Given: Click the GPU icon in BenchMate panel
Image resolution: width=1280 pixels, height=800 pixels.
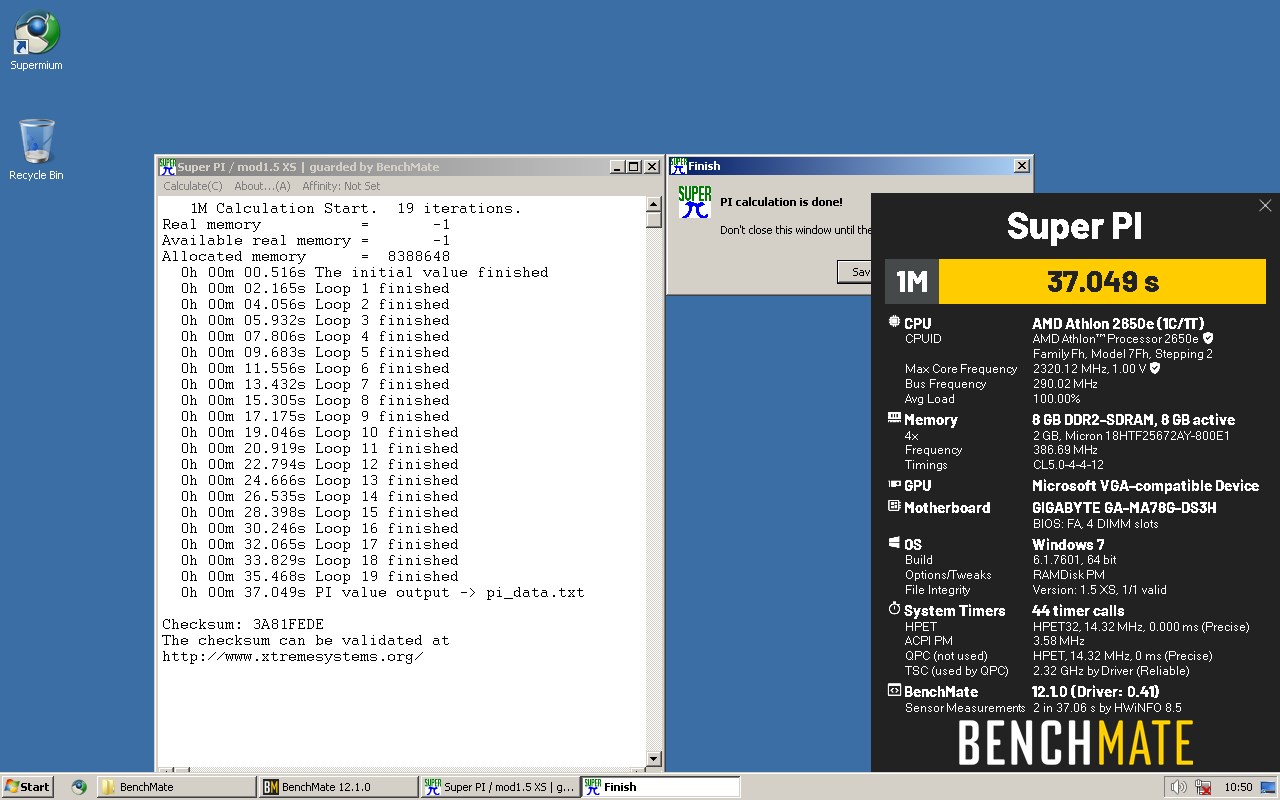Looking at the screenshot, I should (894, 484).
